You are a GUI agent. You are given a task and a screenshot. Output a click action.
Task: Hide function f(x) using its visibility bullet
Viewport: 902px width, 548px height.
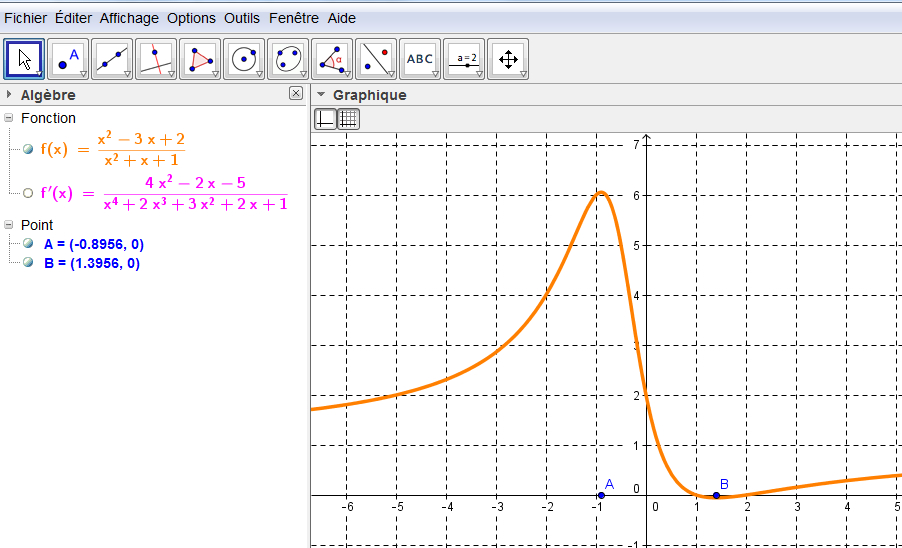pyautogui.click(x=28, y=149)
